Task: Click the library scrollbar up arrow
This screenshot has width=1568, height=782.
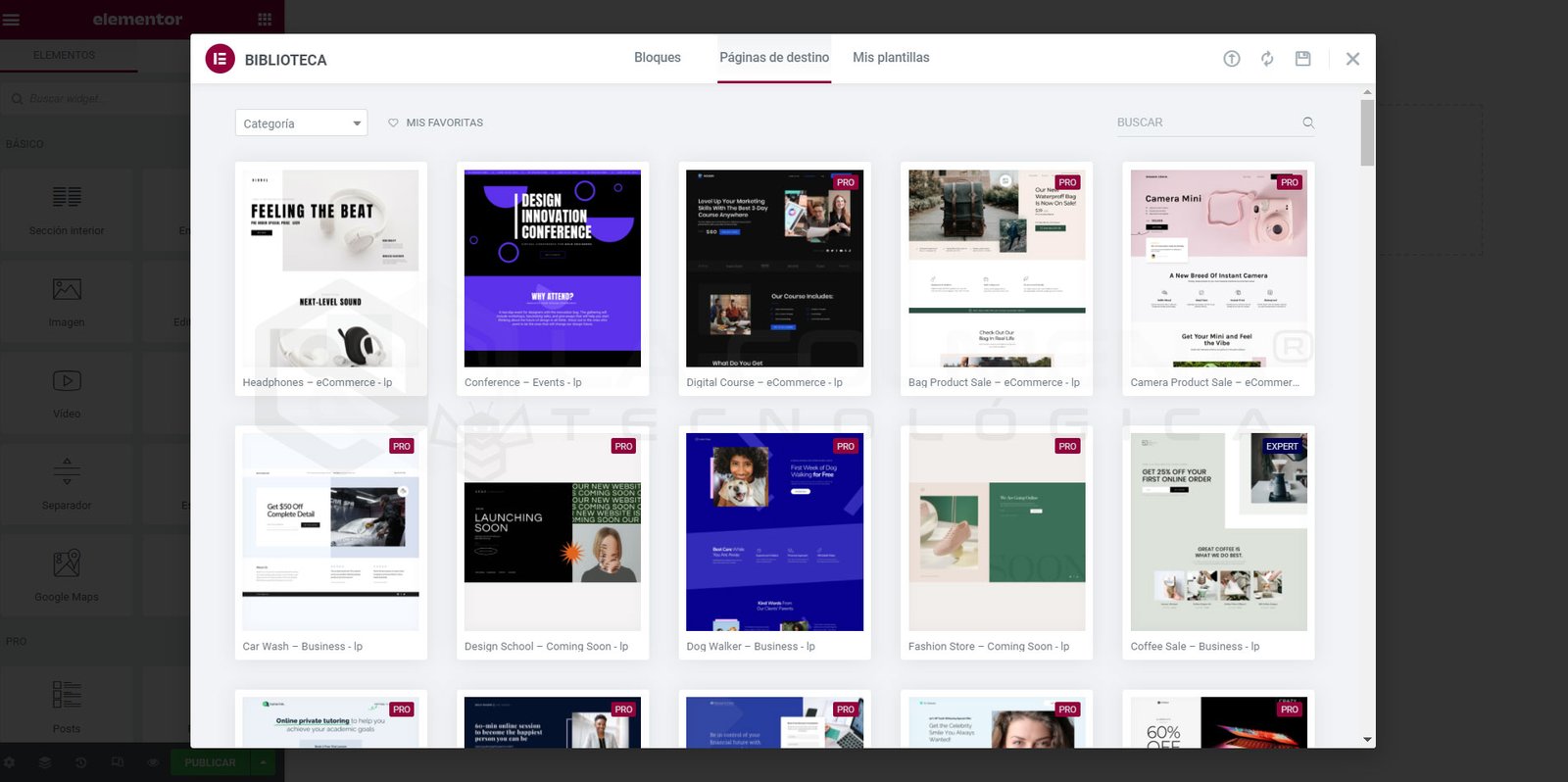Action: click(x=1367, y=92)
